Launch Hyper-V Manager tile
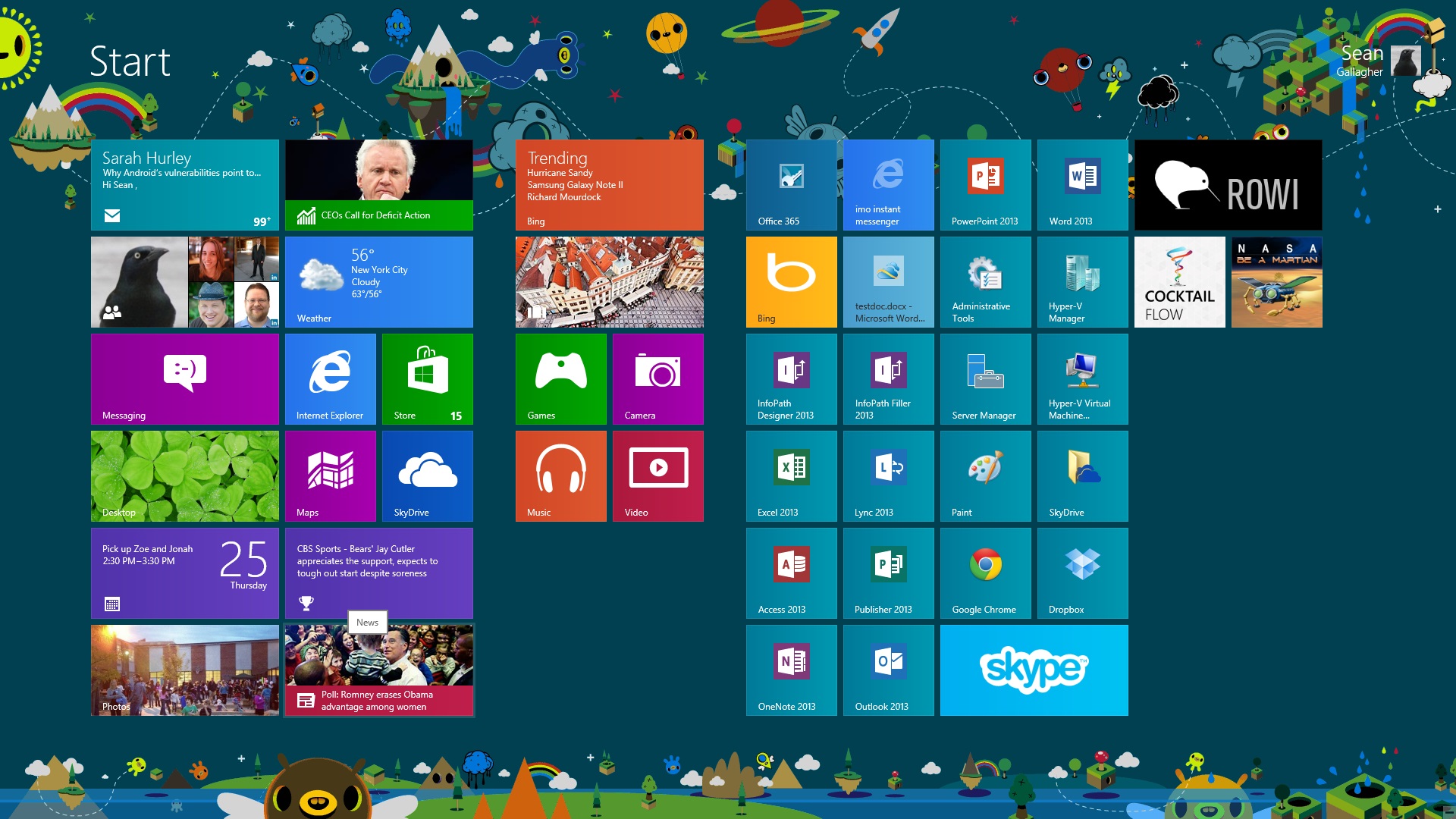 [1081, 281]
